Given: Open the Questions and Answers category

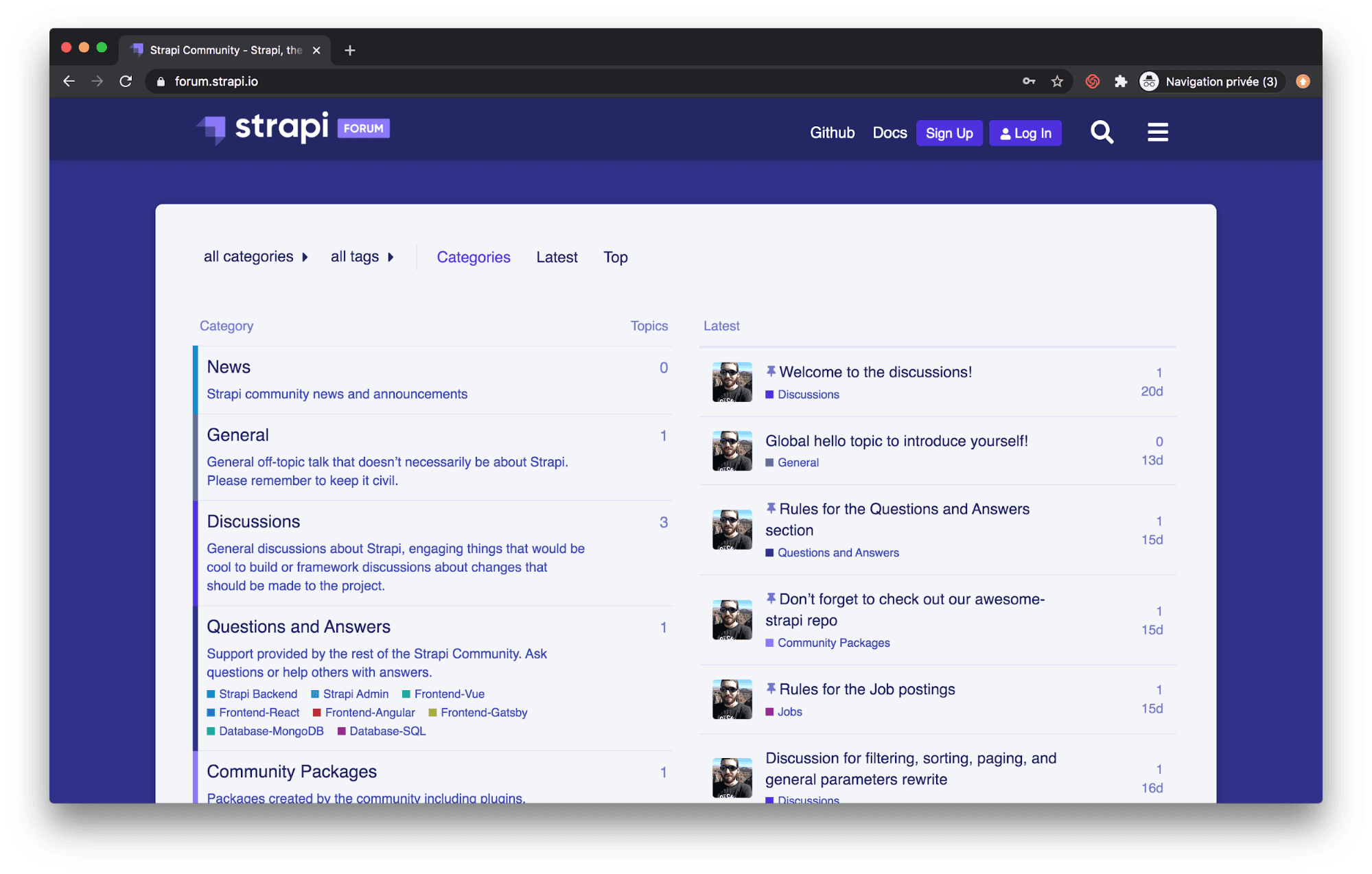Looking at the screenshot, I should coord(299,626).
